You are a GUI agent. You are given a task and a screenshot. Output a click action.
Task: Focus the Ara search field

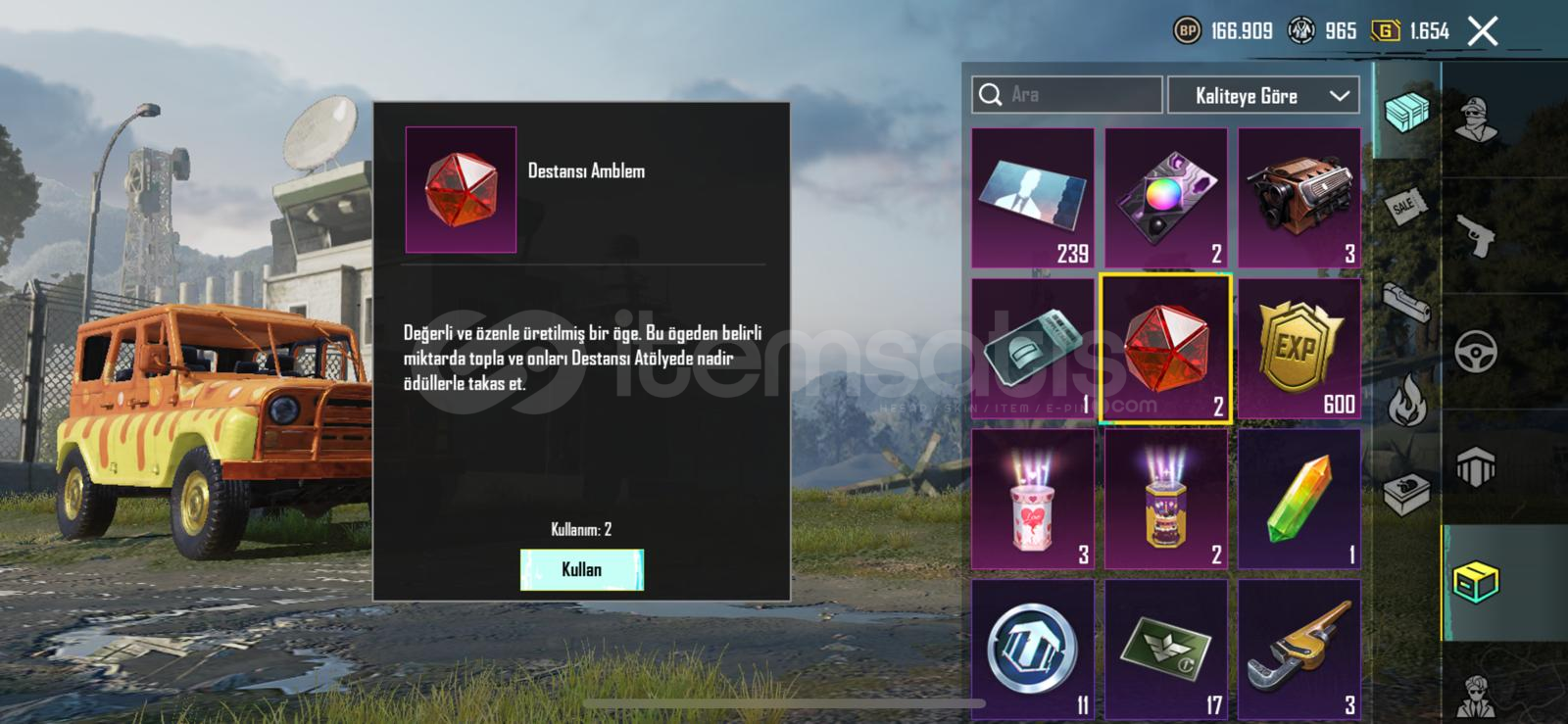pos(1066,95)
